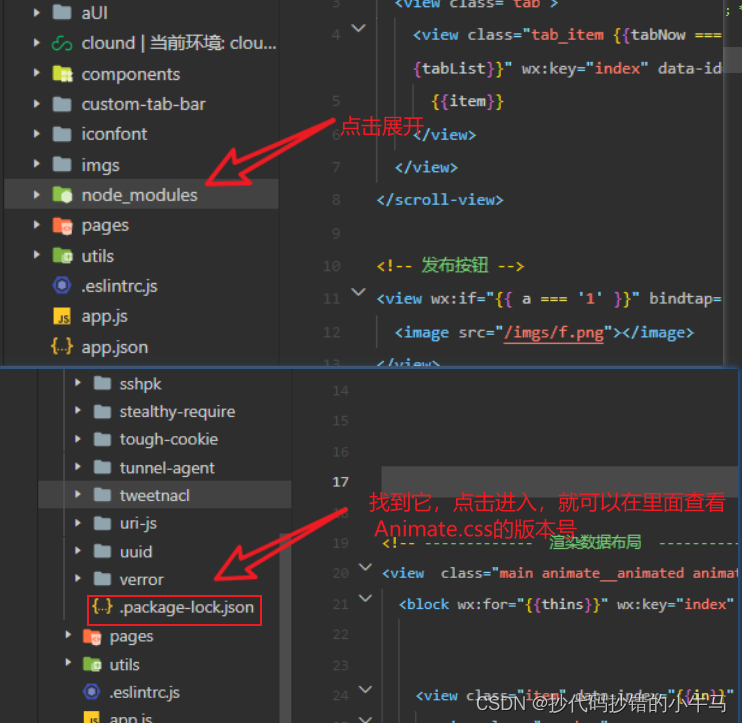The image size is (742, 723).
Task: Fold code at line 24
Action: pyautogui.click(x=365, y=688)
